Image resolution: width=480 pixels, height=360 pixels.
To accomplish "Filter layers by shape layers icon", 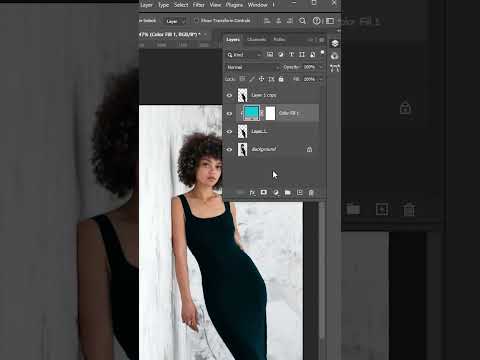I will click(x=302, y=54).
